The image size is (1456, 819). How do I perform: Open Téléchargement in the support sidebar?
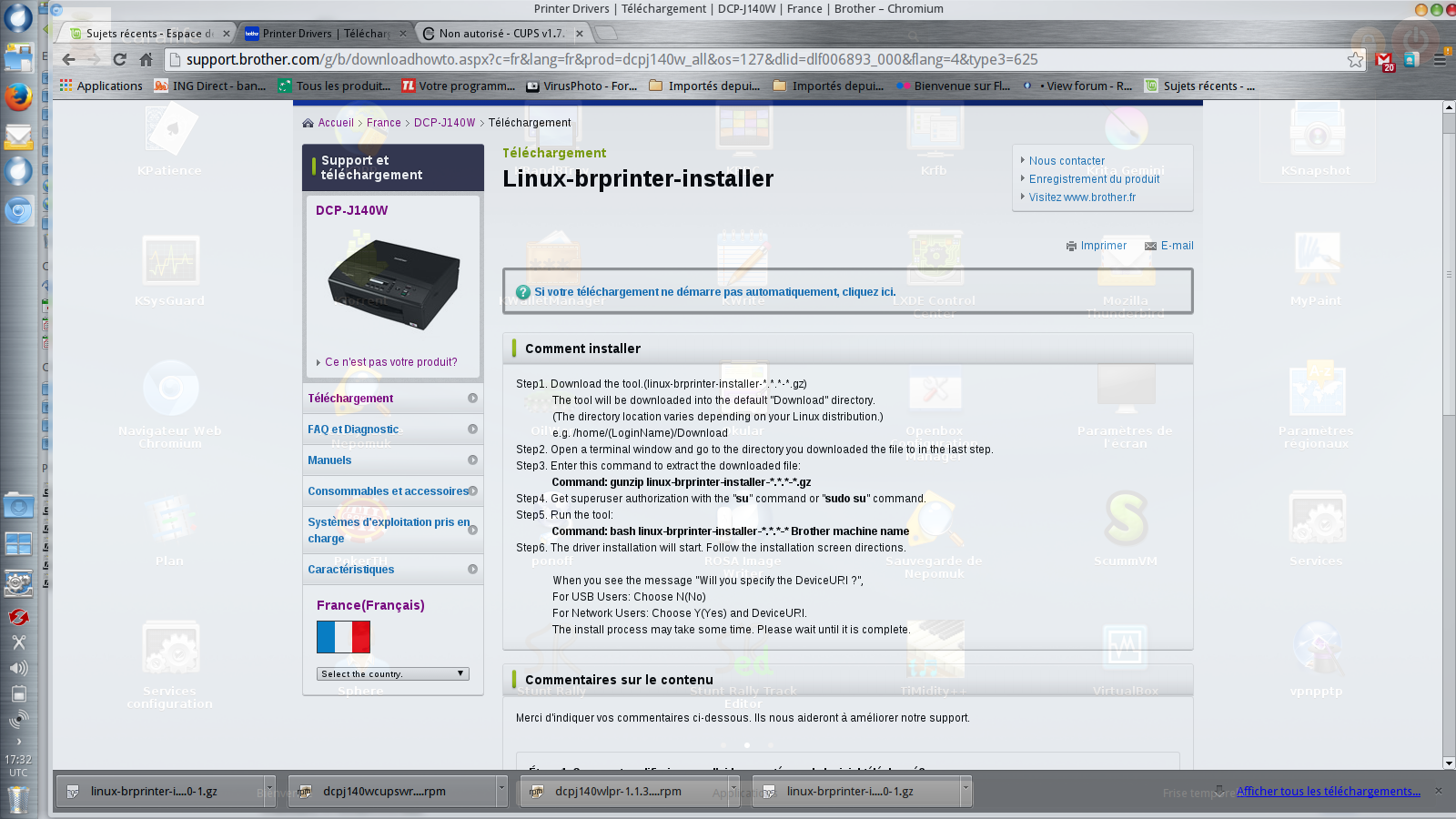pos(392,399)
